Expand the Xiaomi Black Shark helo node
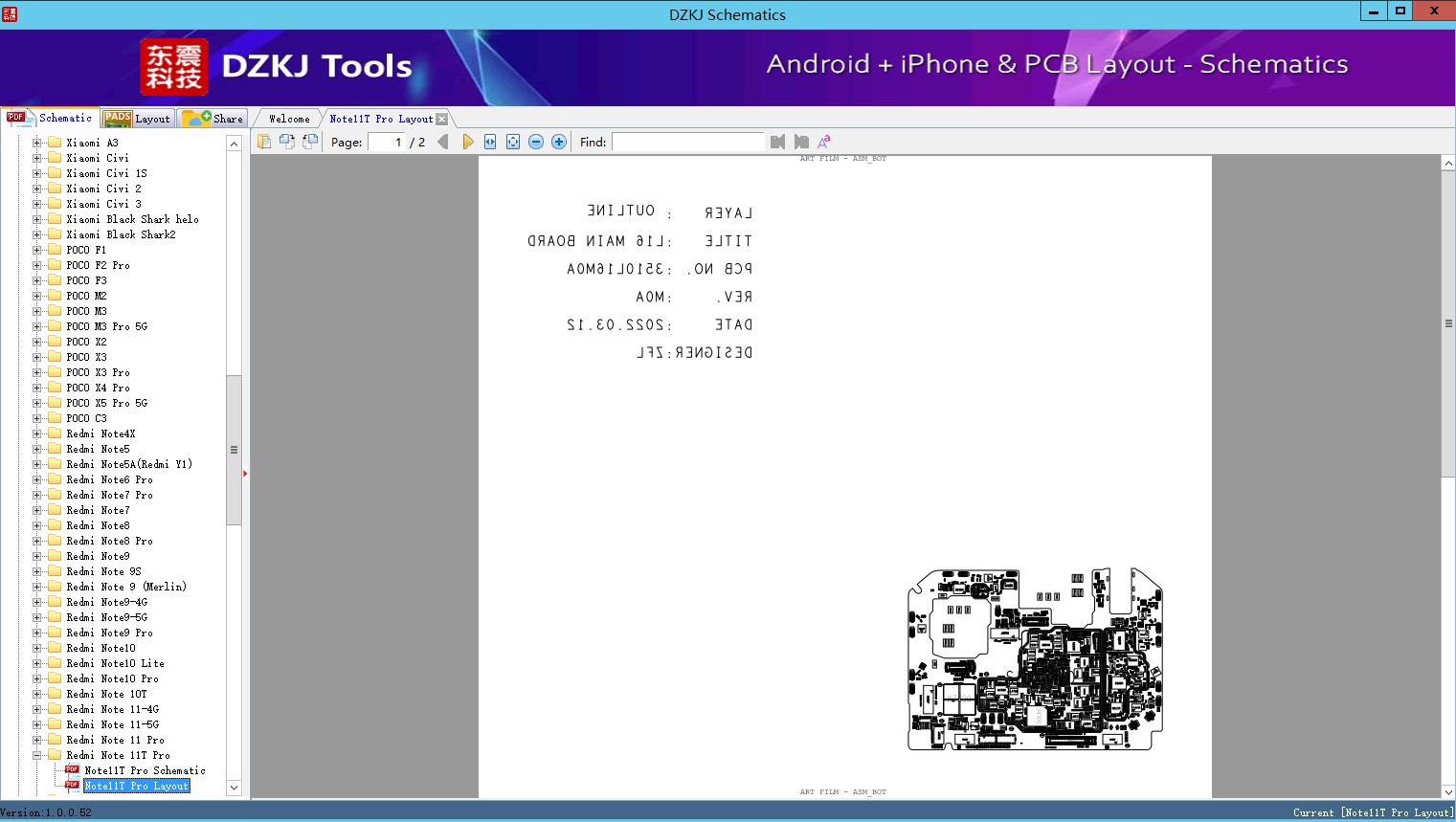The width and height of the screenshot is (1456, 822). pos(36,219)
